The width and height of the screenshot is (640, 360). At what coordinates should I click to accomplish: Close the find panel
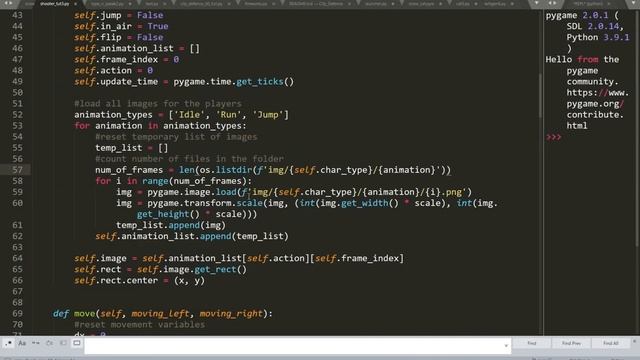point(634,342)
